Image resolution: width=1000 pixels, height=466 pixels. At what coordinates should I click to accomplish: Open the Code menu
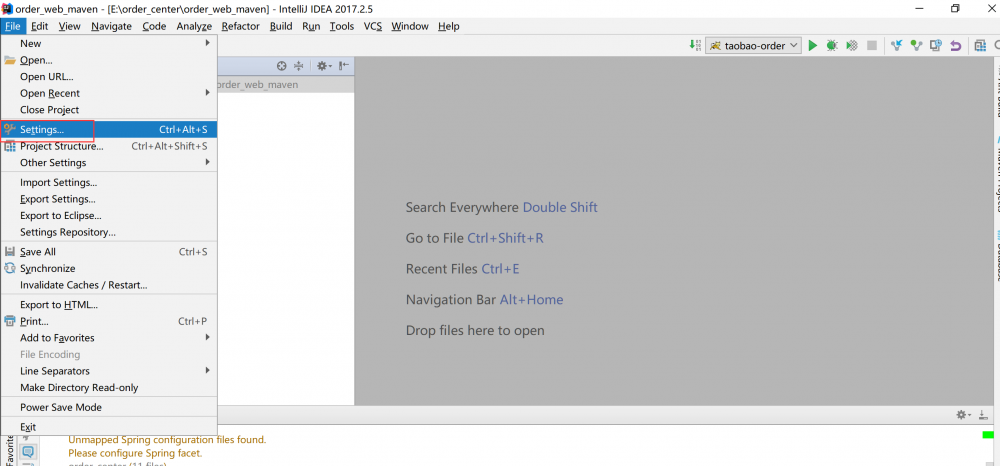point(154,26)
